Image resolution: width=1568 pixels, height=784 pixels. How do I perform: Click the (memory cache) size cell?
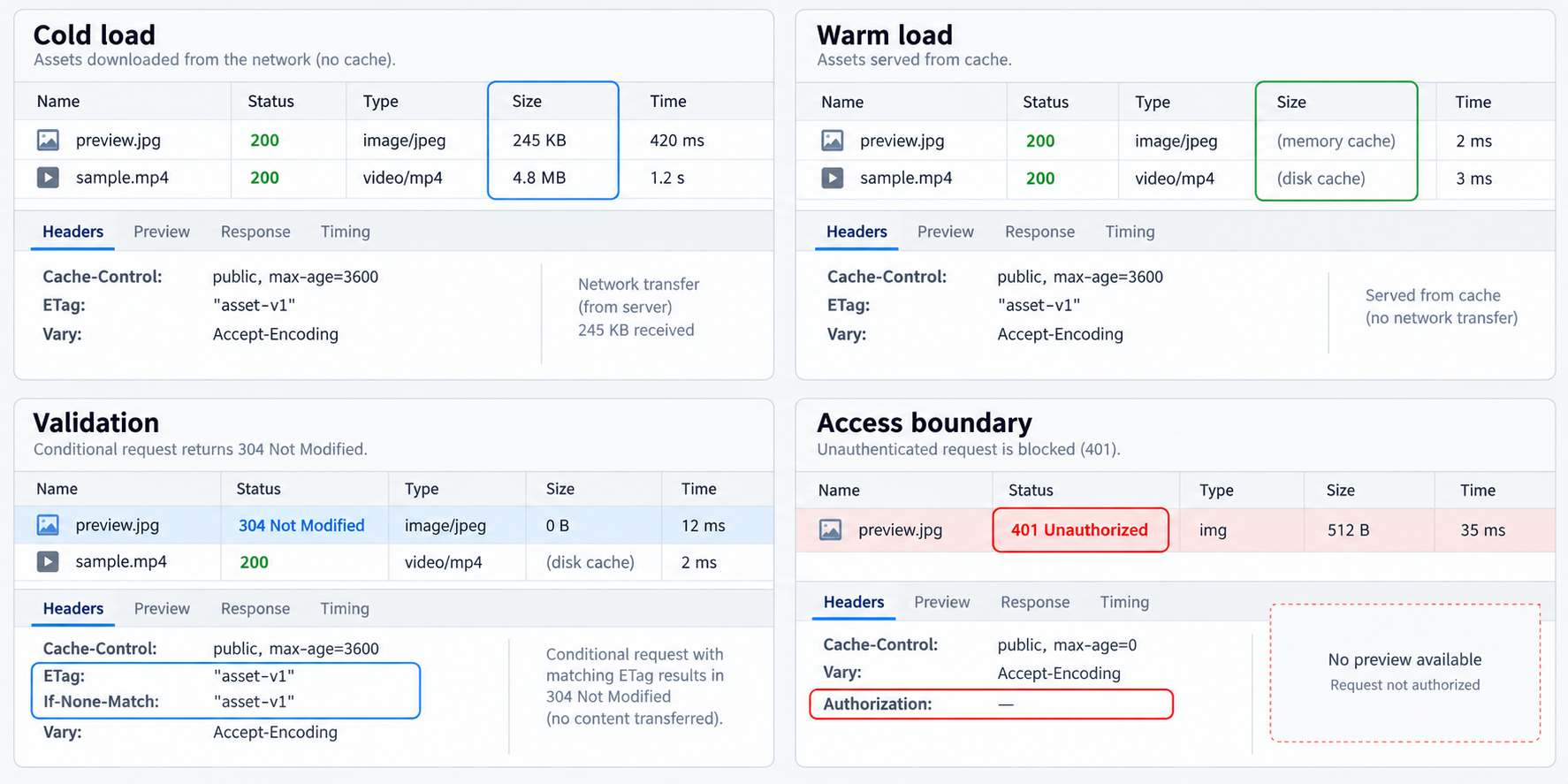(1336, 141)
